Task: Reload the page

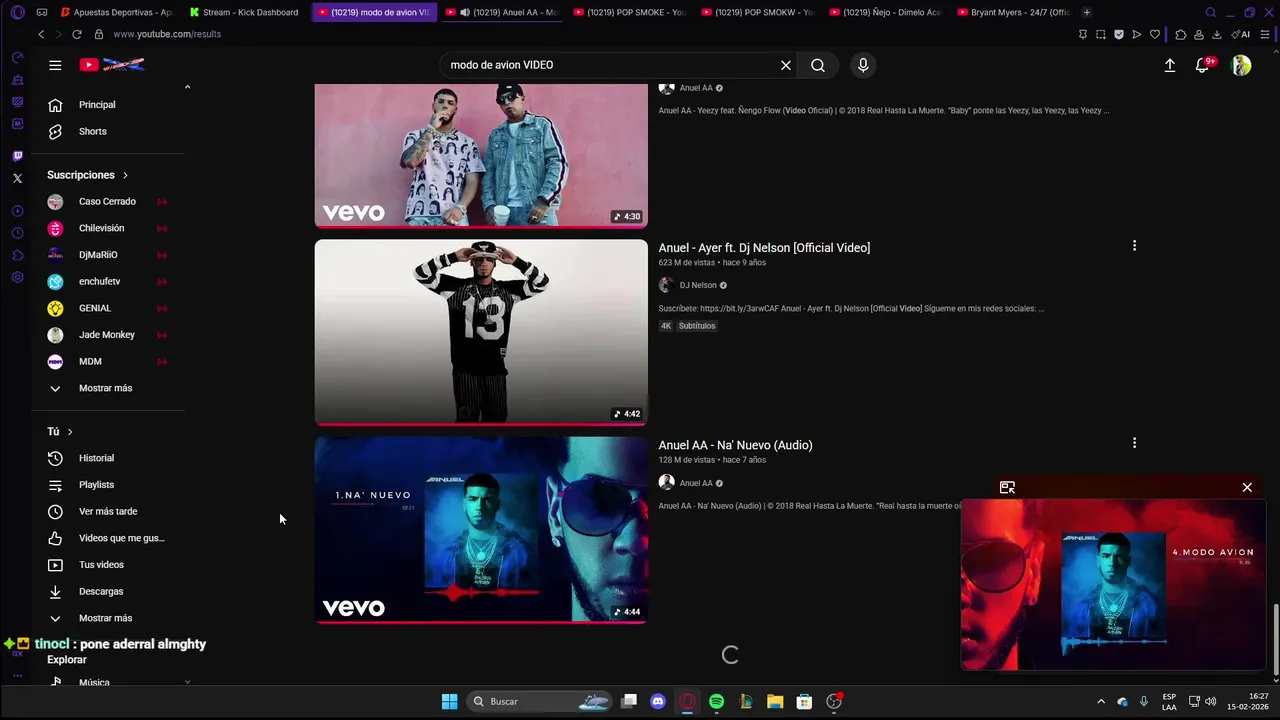Action: [x=77, y=34]
